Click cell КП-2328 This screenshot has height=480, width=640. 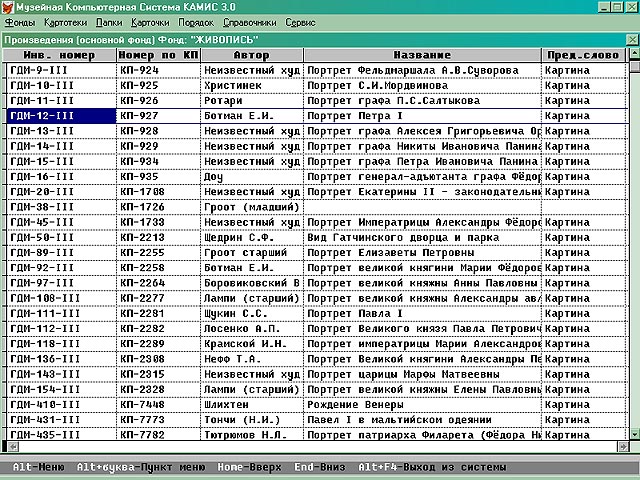(x=158, y=390)
